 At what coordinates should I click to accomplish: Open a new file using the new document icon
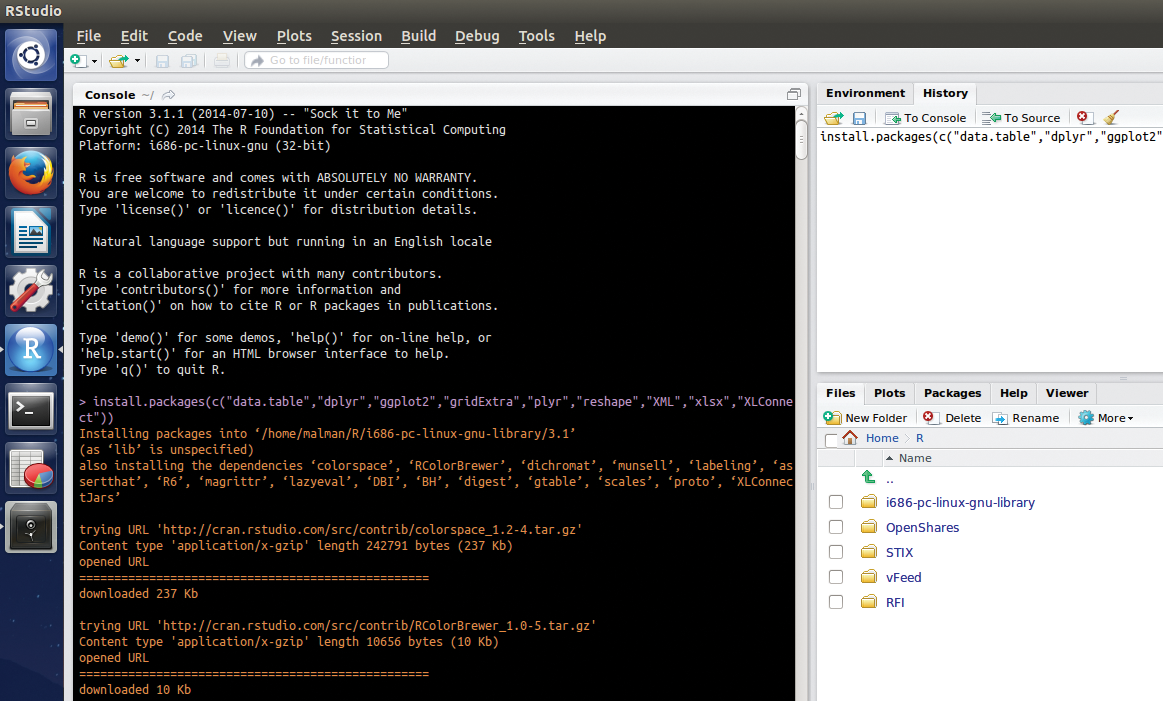78,60
